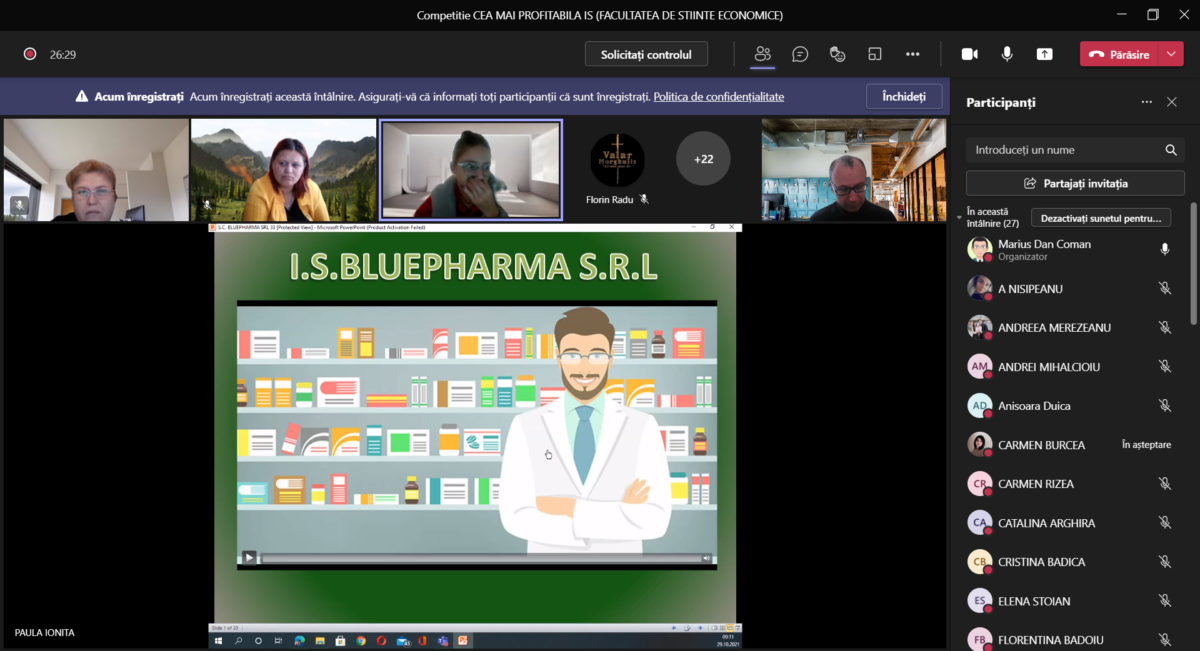The height and width of the screenshot is (651, 1200).
Task: Close the Participanți side panel
Action: [1172, 102]
